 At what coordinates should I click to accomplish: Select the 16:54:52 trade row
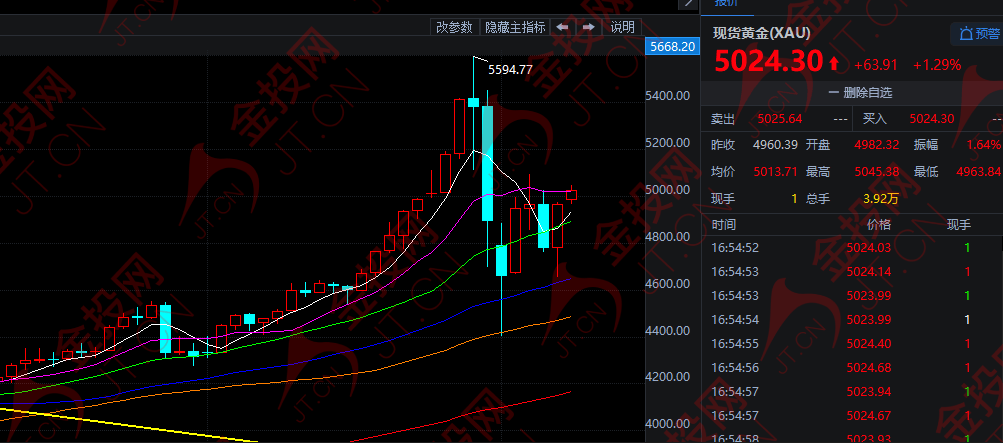point(850,248)
